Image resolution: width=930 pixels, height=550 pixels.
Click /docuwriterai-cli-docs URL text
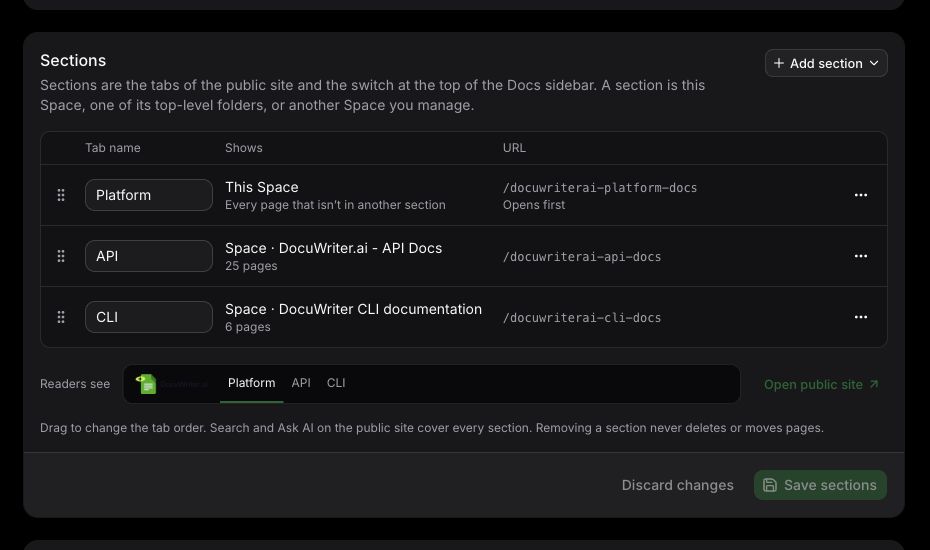(x=582, y=317)
